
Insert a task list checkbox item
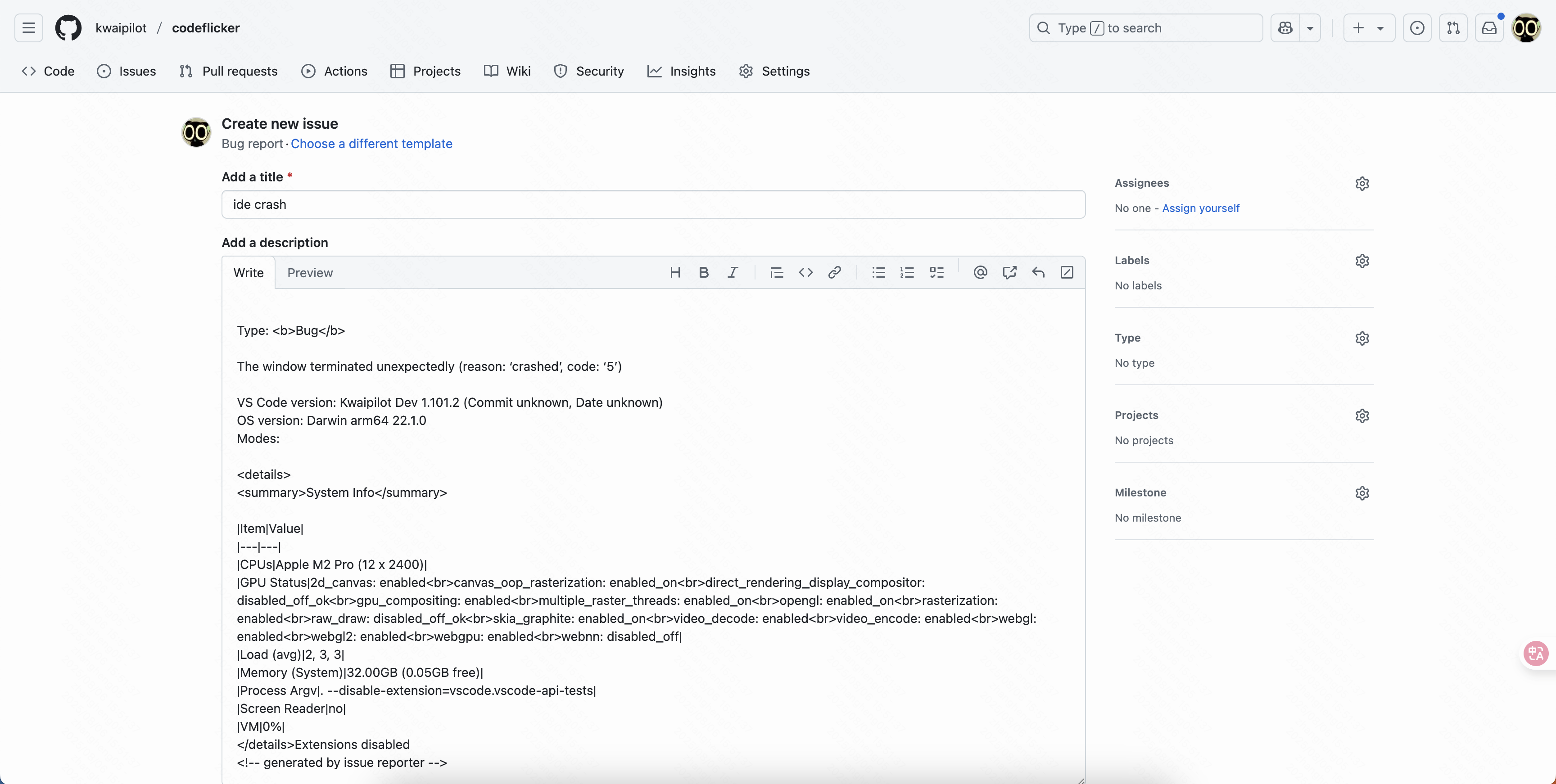[937, 272]
